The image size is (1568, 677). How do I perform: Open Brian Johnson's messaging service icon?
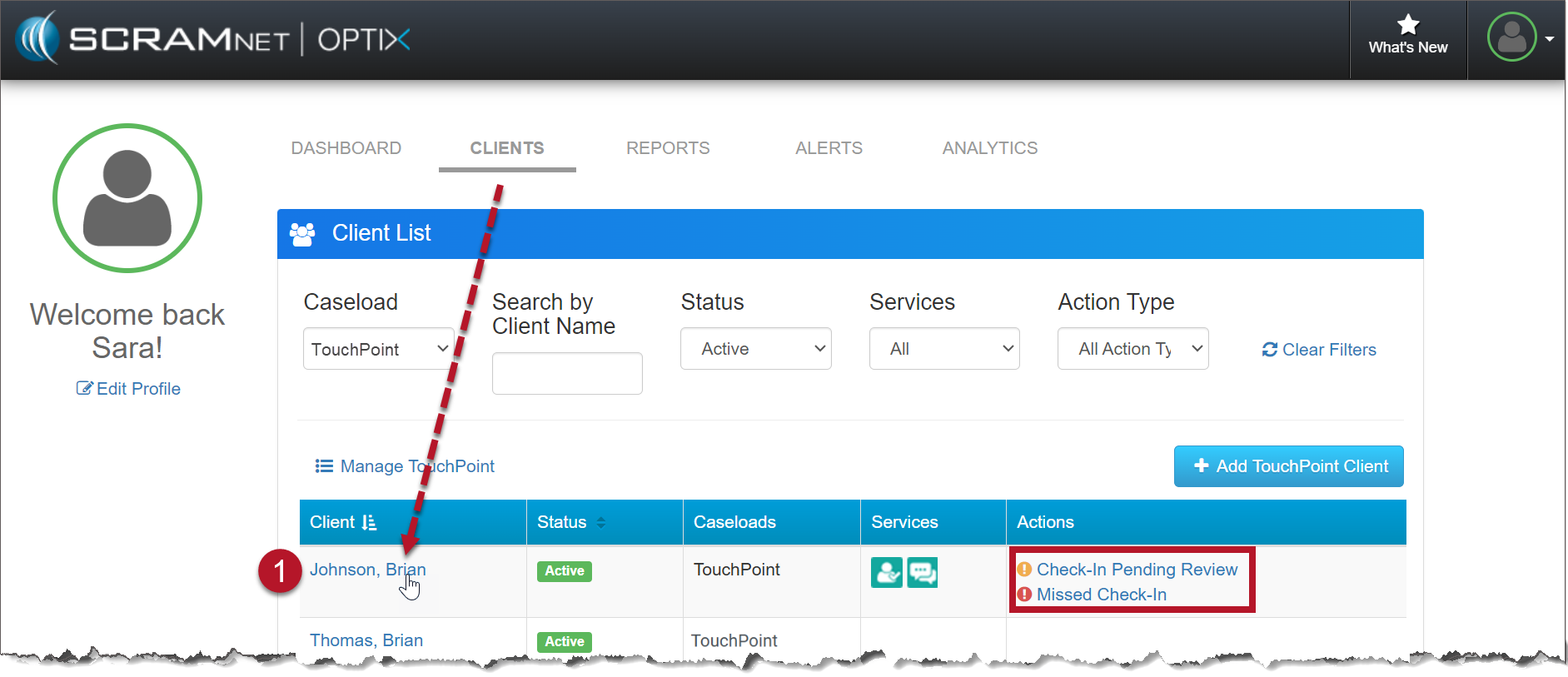pyautogui.click(x=922, y=572)
